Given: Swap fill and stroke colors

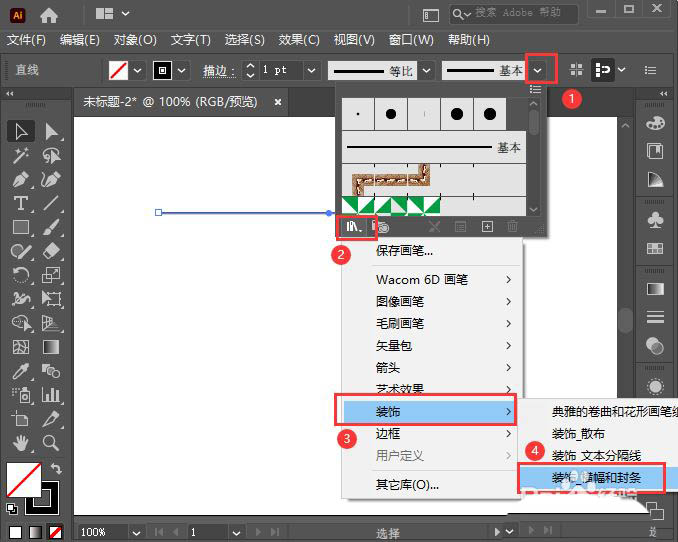Looking at the screenshot, I should point(57,468).
